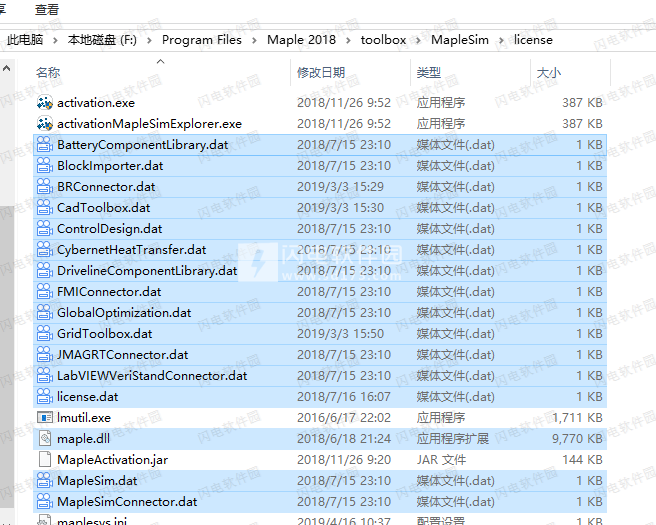Select the BatteryComponentLibrary.dat file icon
This screenshot has height=525, width=656.
[45, 145]
